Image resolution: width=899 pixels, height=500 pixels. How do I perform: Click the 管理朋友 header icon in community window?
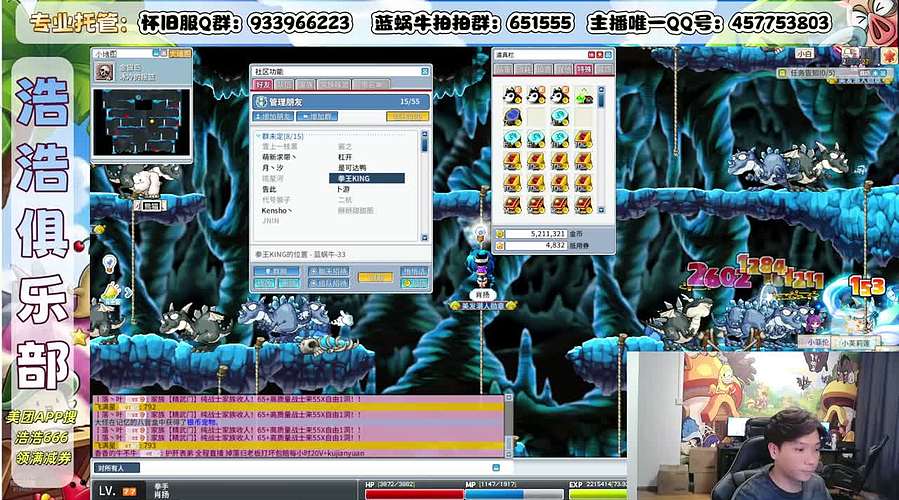[261, 101]
